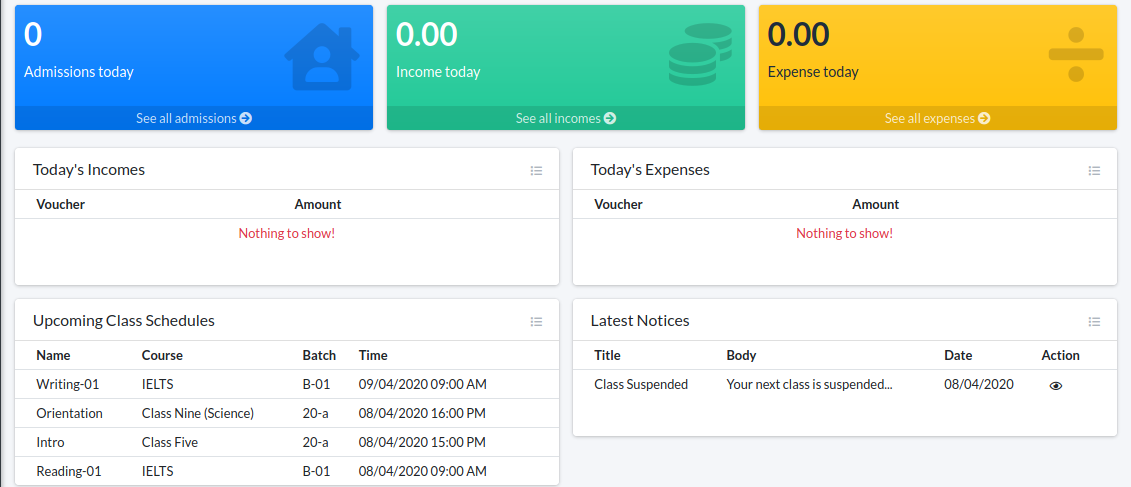Click the Latest Notices panel title
1131x487 pixels.
(x=640, y=320)
